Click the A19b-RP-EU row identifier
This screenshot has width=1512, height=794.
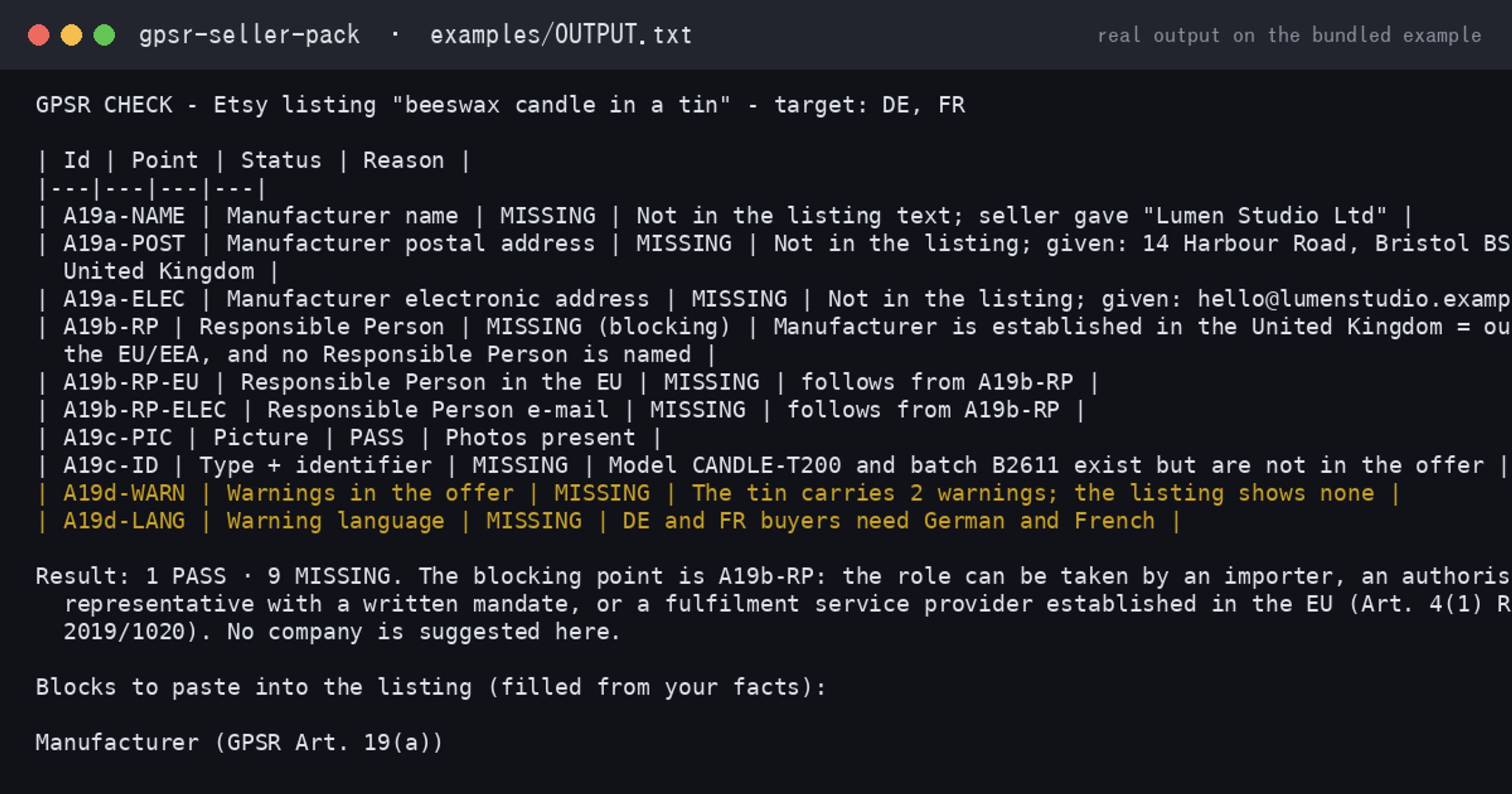coord(131,382)
